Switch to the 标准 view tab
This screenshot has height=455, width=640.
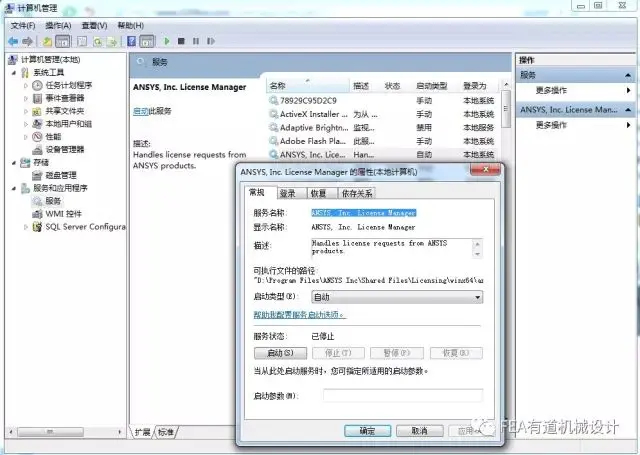coord(166,432)
